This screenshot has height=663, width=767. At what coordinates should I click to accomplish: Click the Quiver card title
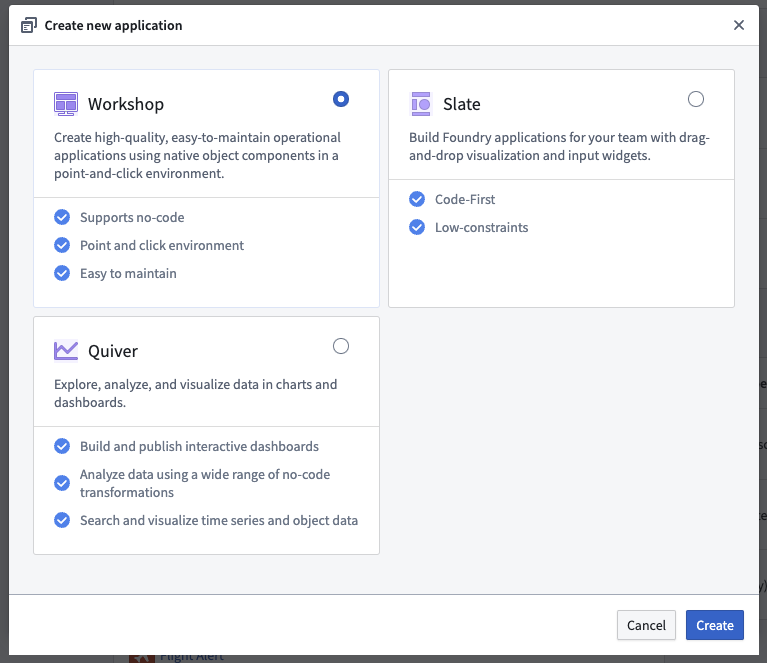click(113, 351)
